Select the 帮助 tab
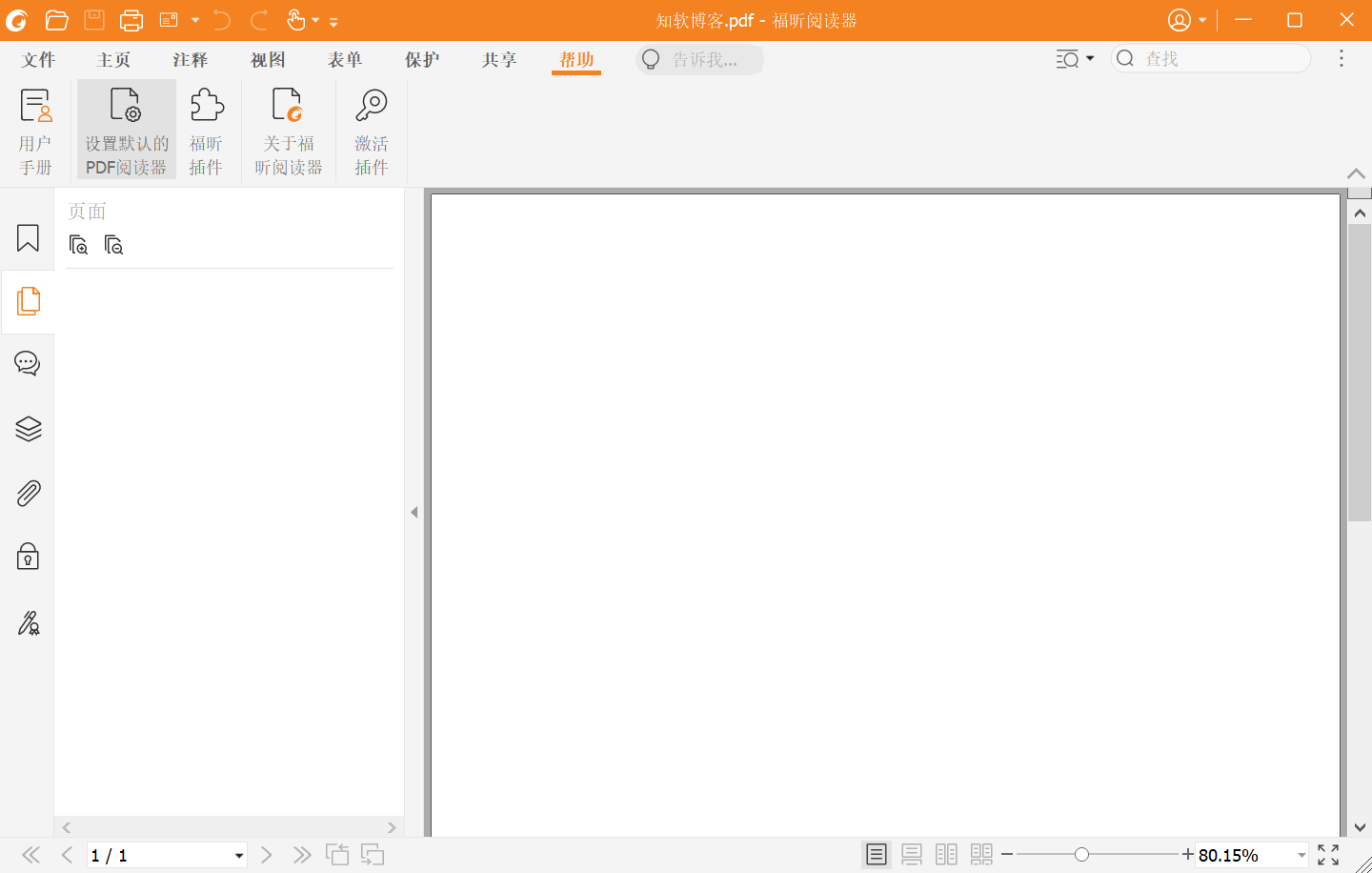The height and width of the screenshot is (873, 1372). pos(576,60)
